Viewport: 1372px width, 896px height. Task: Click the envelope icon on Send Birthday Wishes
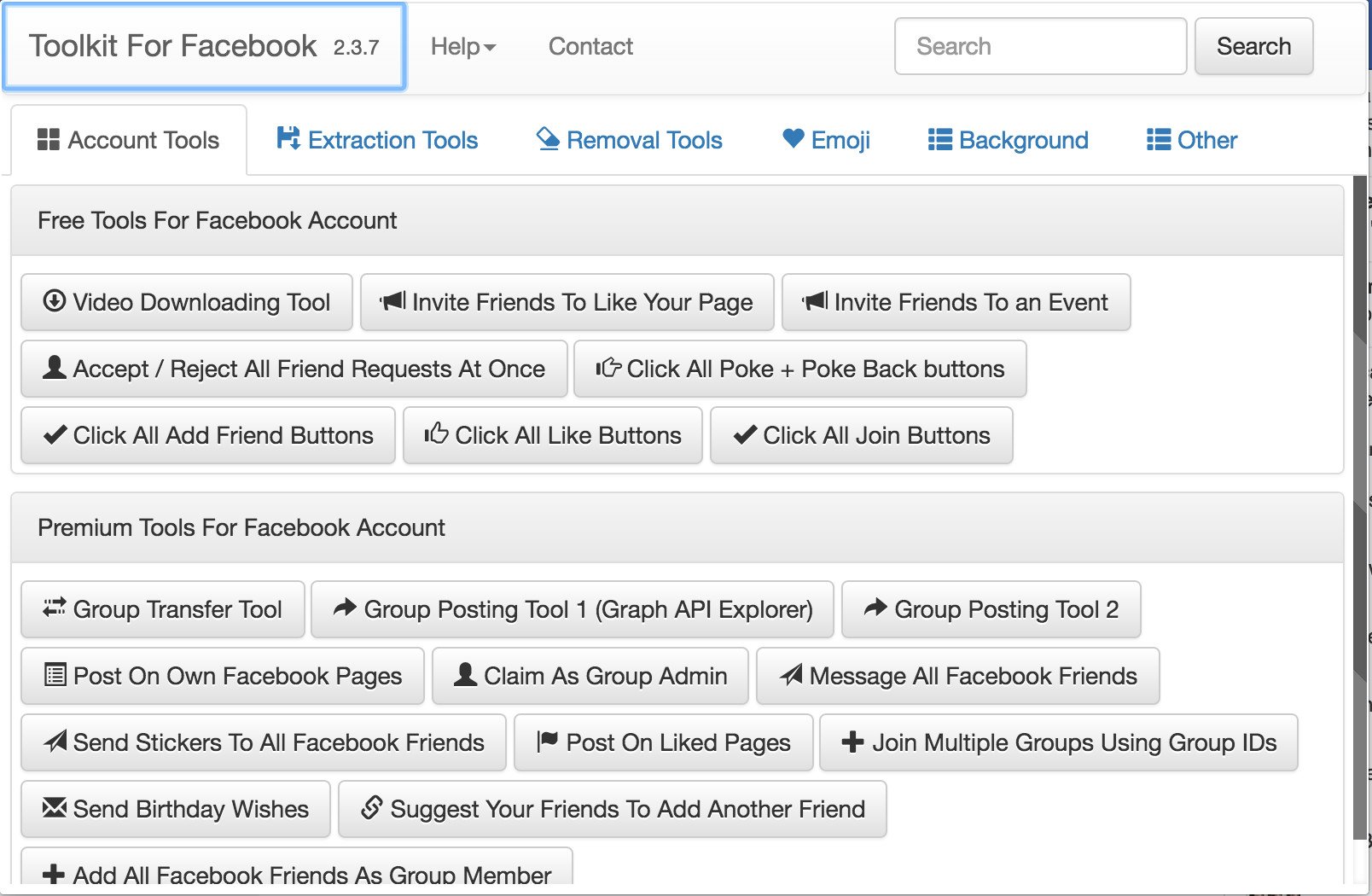point(54,808)
